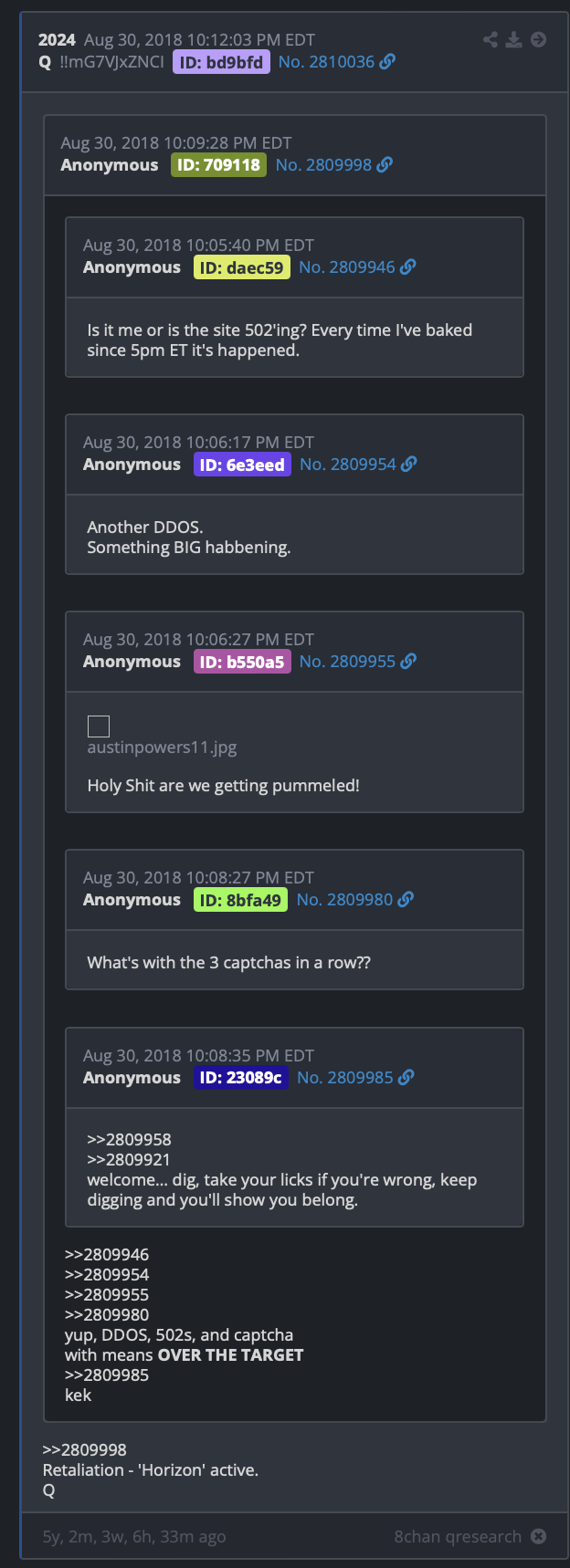Open post link No. 2810036
The image size is (570, 1568).
coord(327,62)
